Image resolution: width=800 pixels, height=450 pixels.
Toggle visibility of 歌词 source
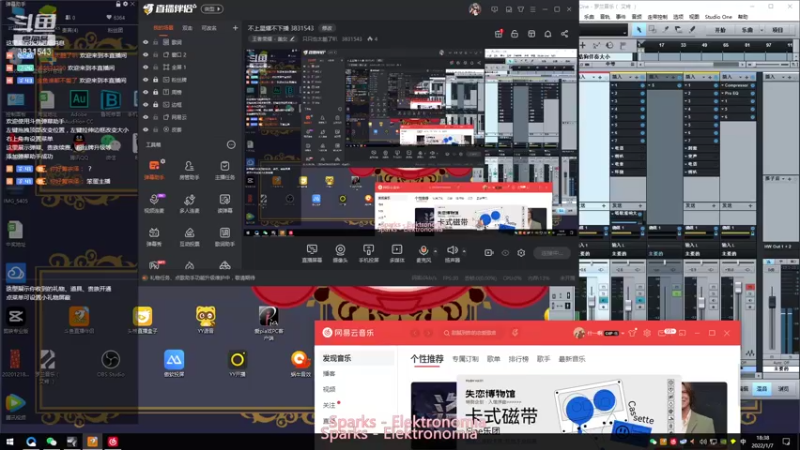[x=145, y=42]
